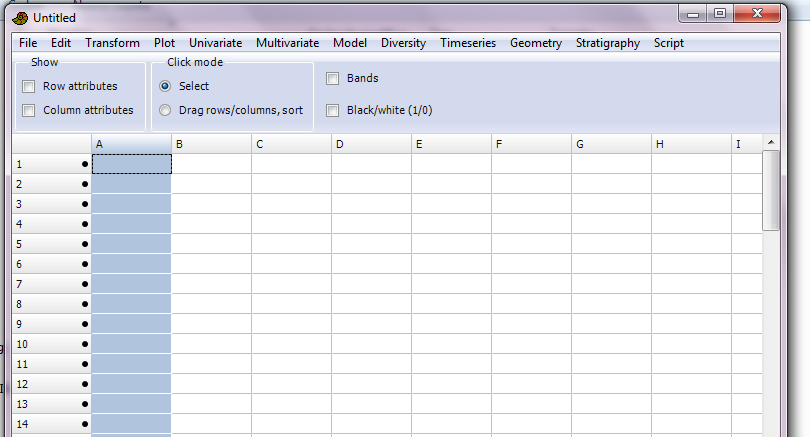The height and width of the screenshot is (437, 810).
Task: Click the black dot marker in row 1
Action: point(85,164)
